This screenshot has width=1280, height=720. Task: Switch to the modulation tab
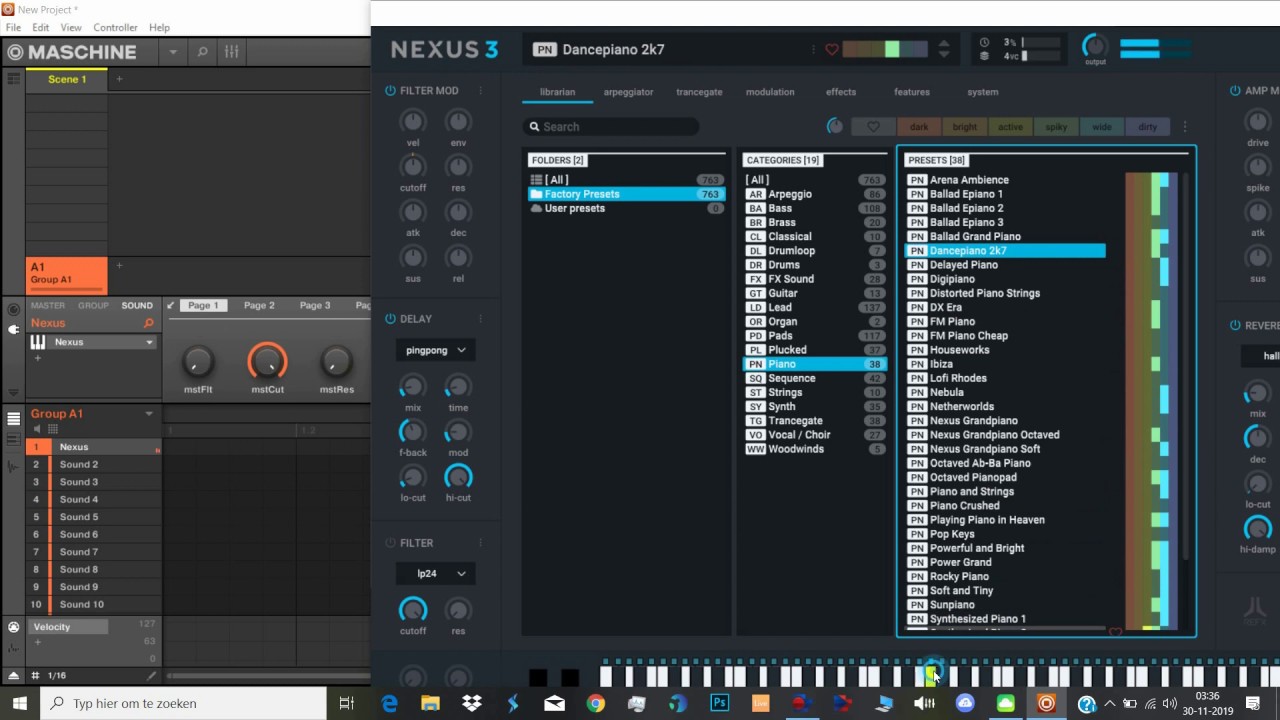click(x=770, y=92)
